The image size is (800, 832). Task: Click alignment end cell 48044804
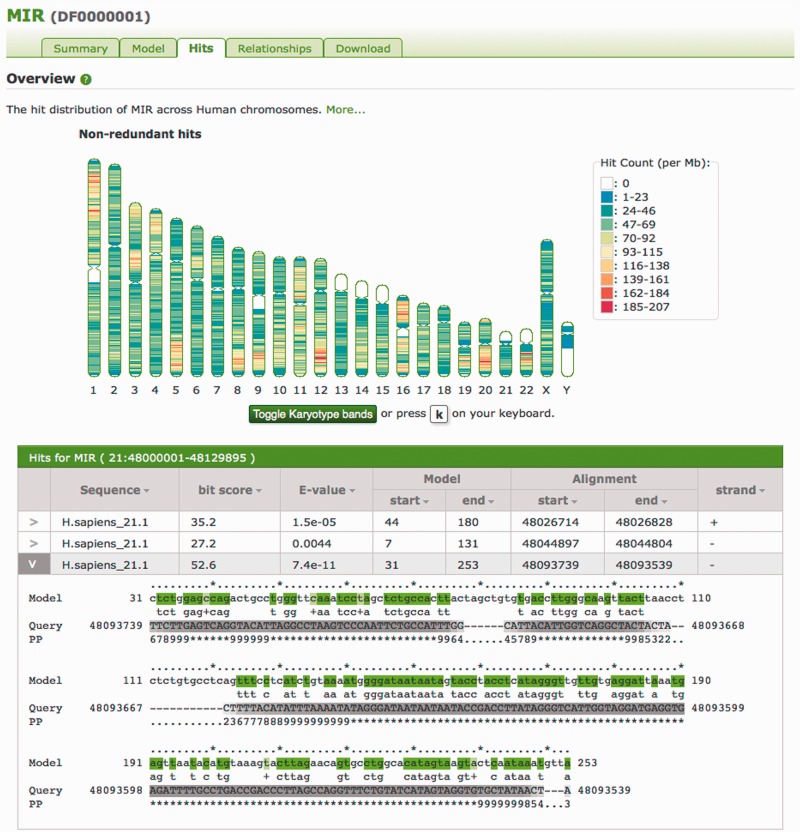[644, 543]
